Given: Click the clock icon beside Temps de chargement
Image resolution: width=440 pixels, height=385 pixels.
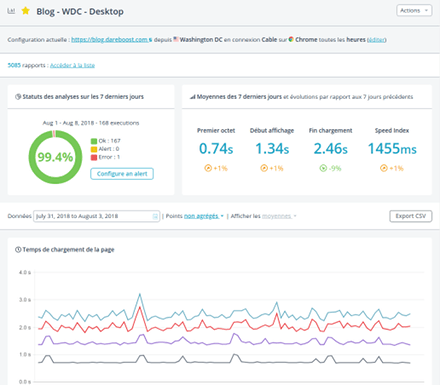Looking at the screenshot, I should [x=18, y=250].
